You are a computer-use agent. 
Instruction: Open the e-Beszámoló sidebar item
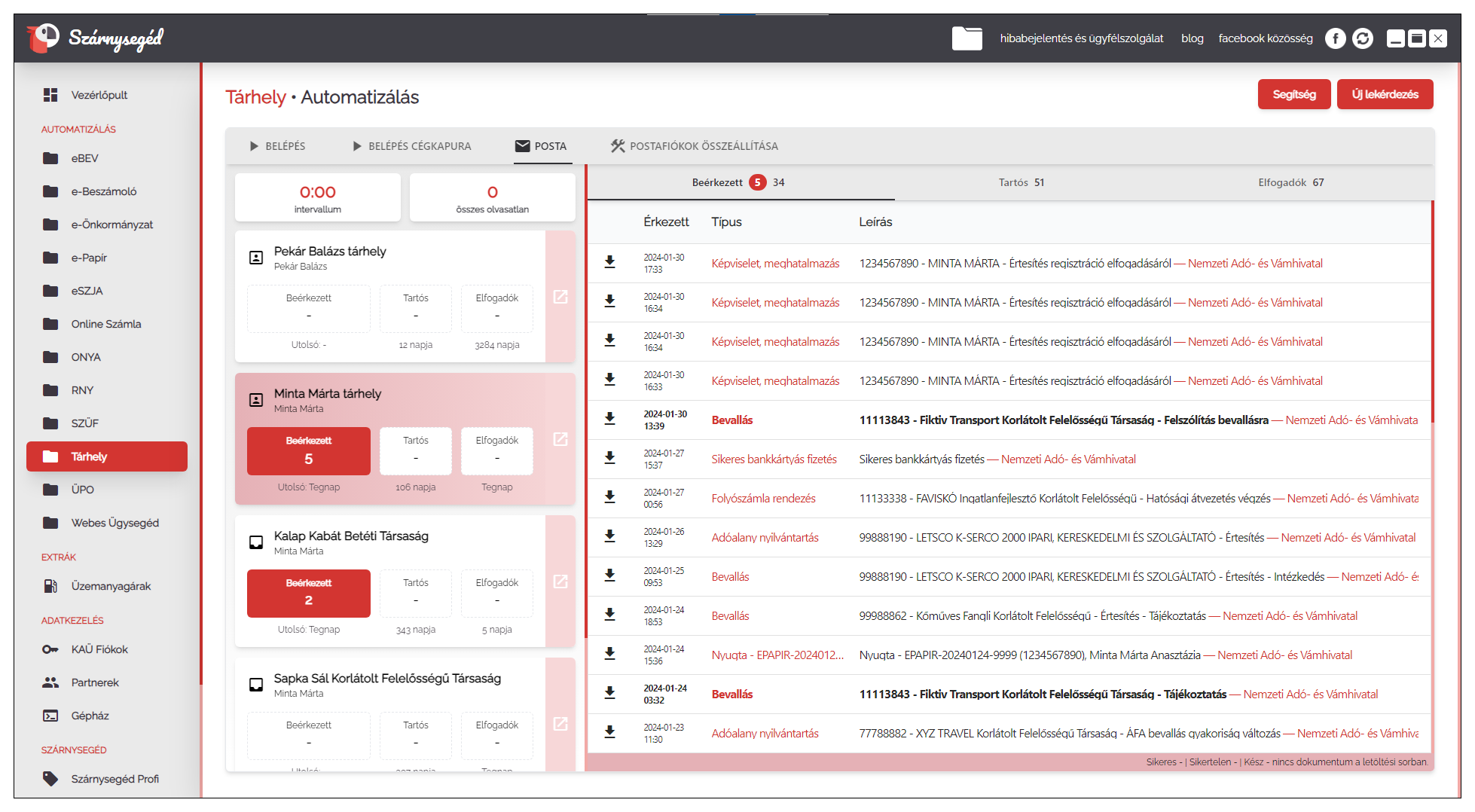click(x=104, y=191)
